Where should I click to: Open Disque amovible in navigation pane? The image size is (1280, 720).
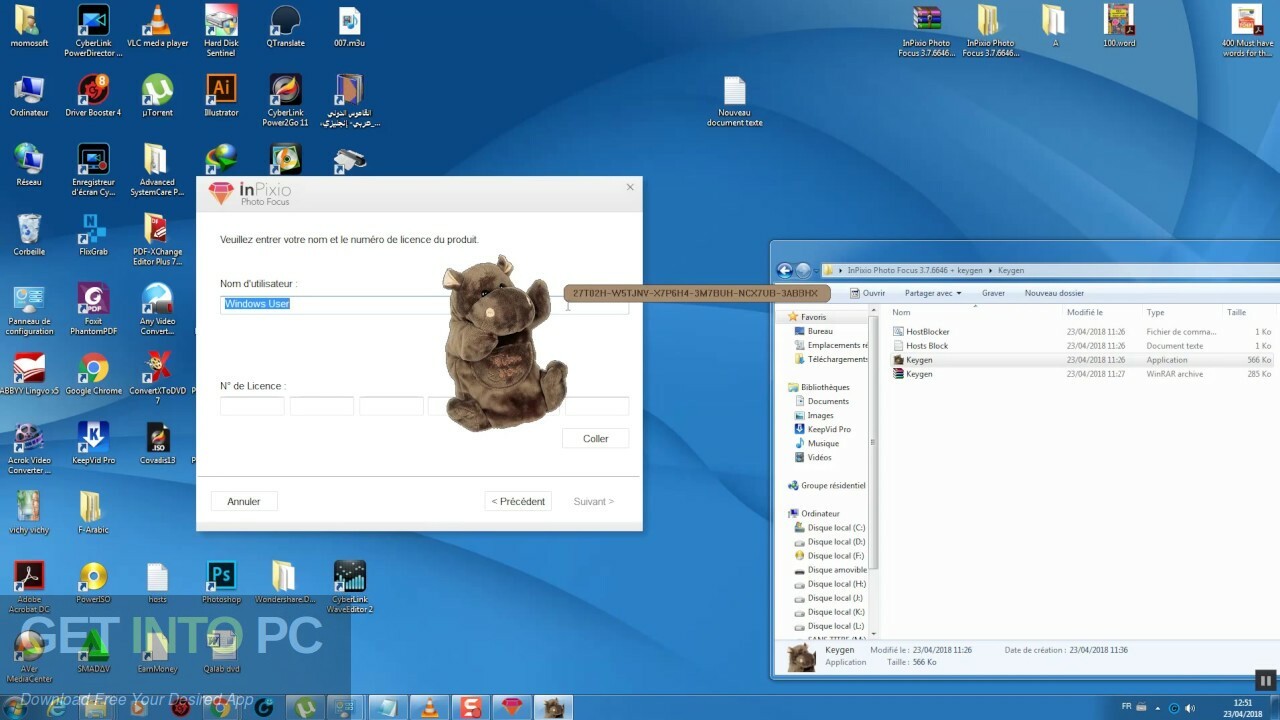[830, 569]
